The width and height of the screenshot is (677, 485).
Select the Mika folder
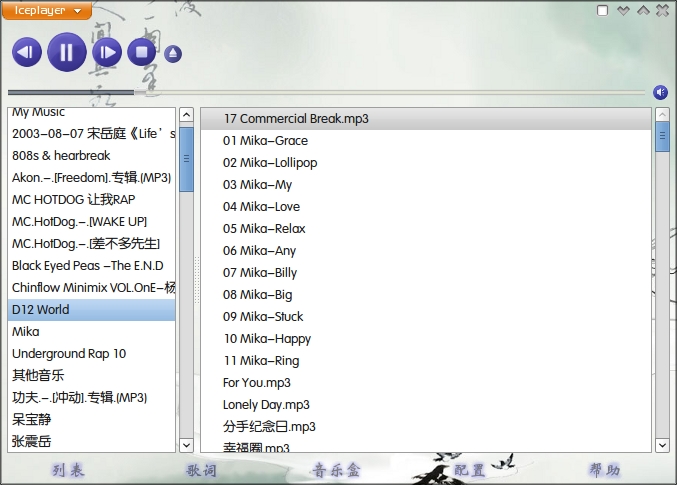pyautogui.click(x=92, y=332)
